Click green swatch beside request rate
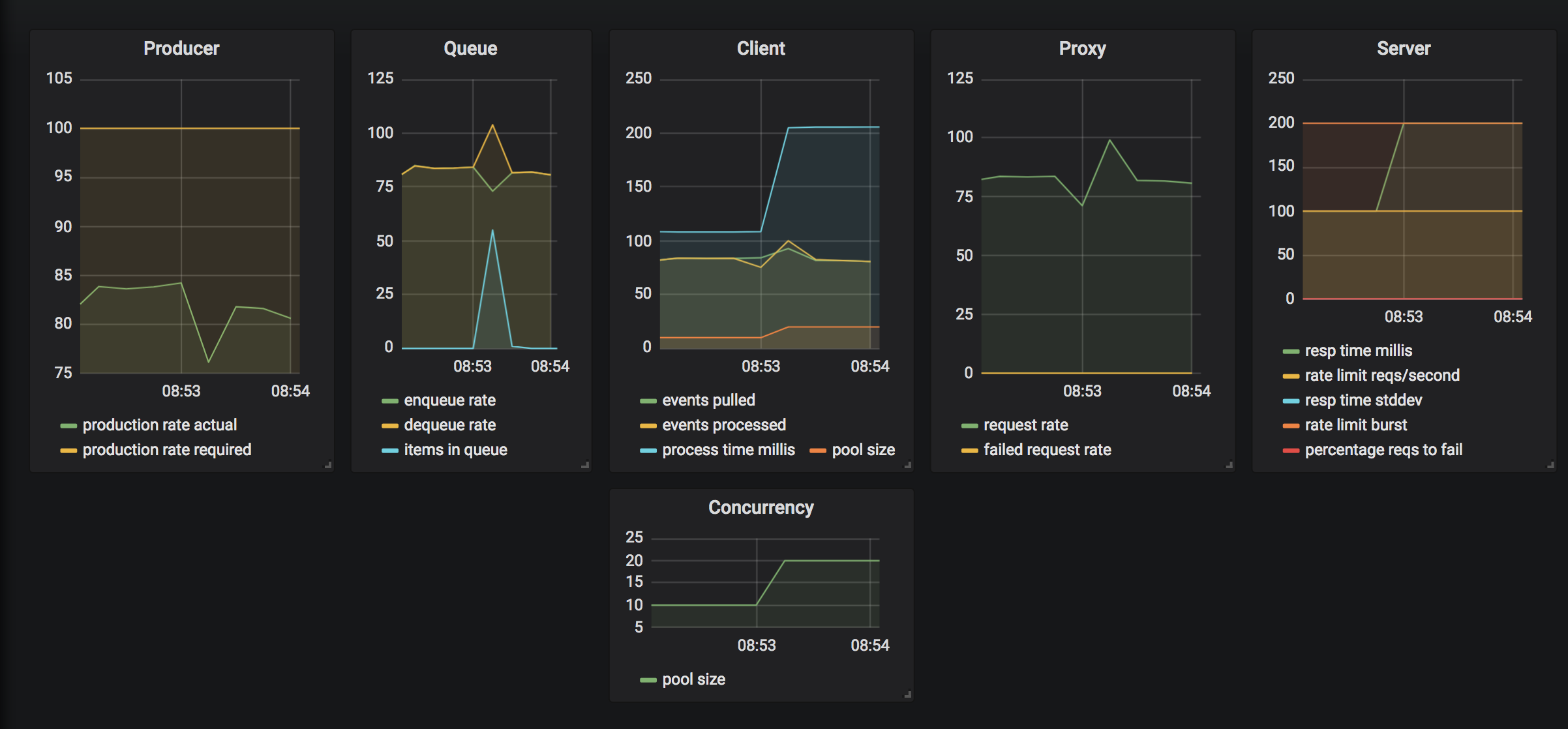This screenshot has width=1568, height=729. pos(970,426)
